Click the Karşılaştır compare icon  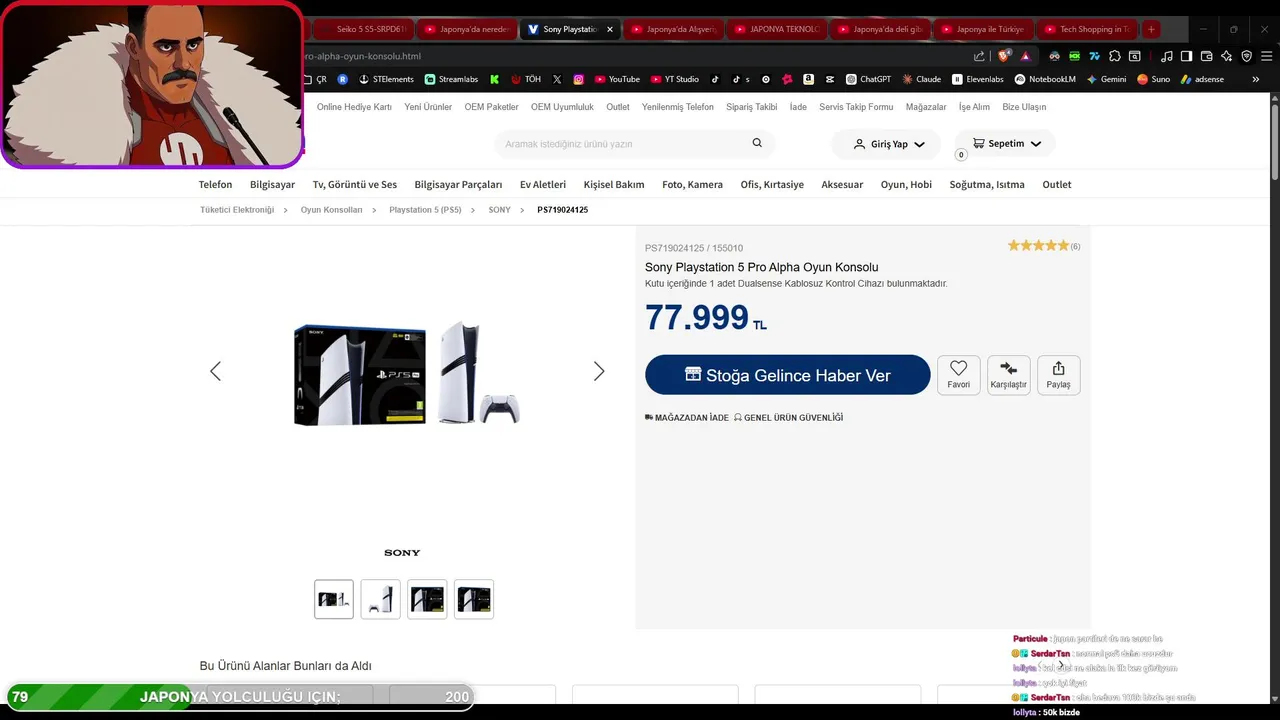click(1008, 375)
